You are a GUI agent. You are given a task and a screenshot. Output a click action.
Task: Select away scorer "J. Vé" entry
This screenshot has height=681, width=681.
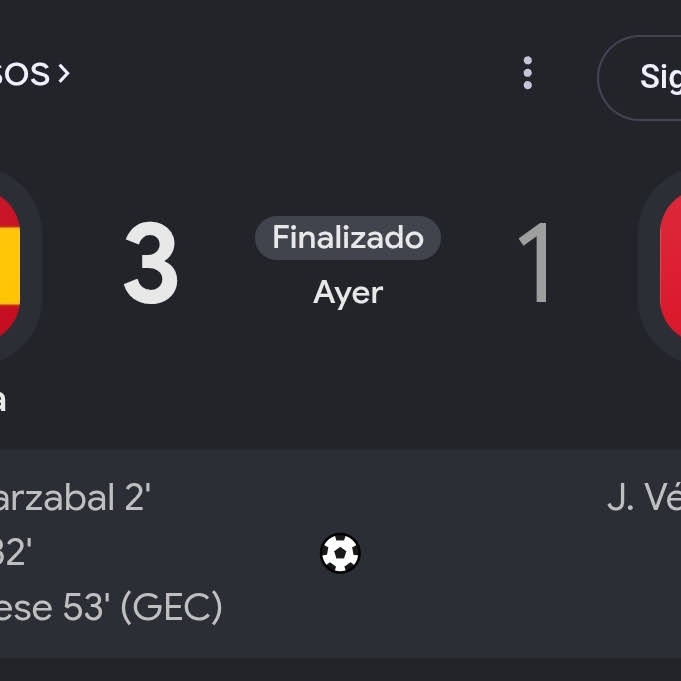[x=644, y=498]
